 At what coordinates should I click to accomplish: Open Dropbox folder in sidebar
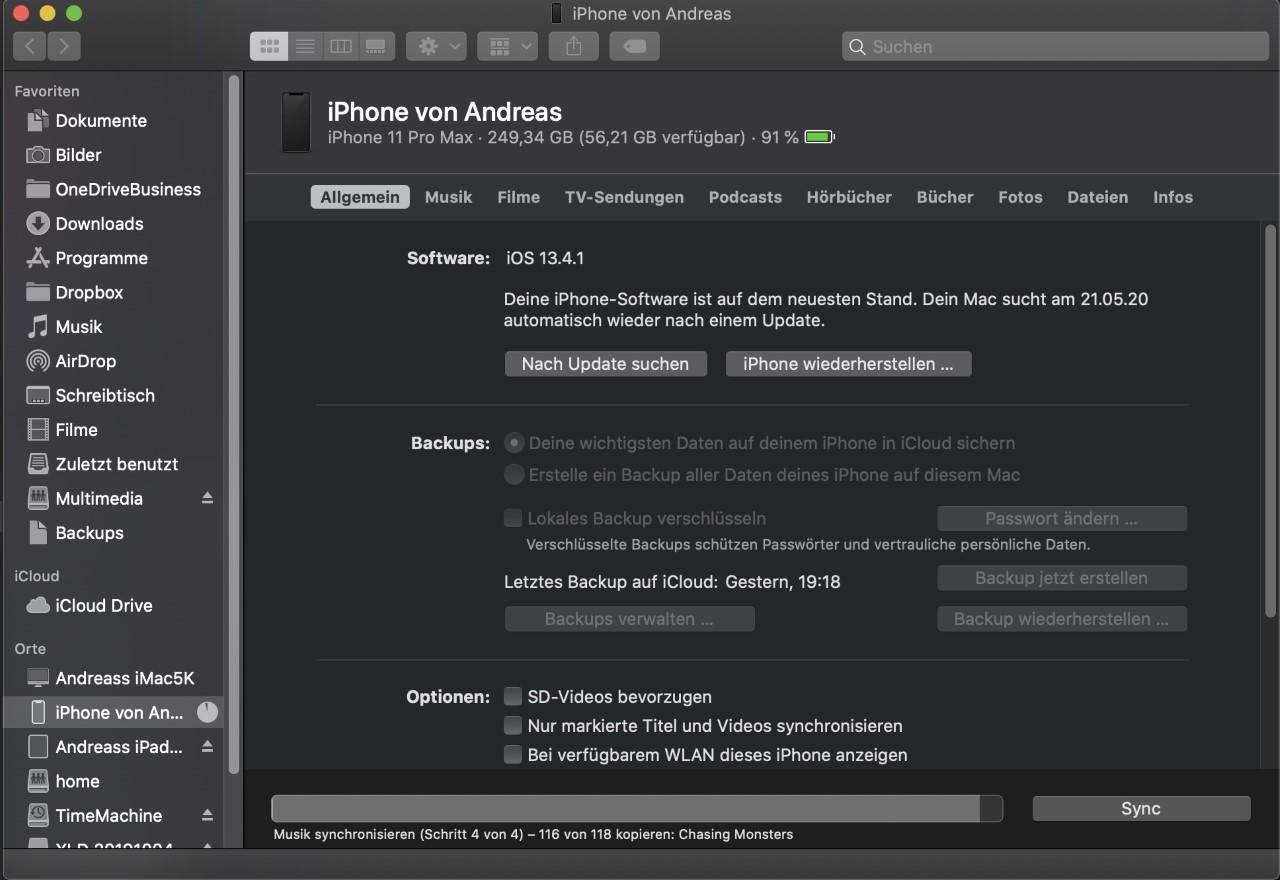113,293
